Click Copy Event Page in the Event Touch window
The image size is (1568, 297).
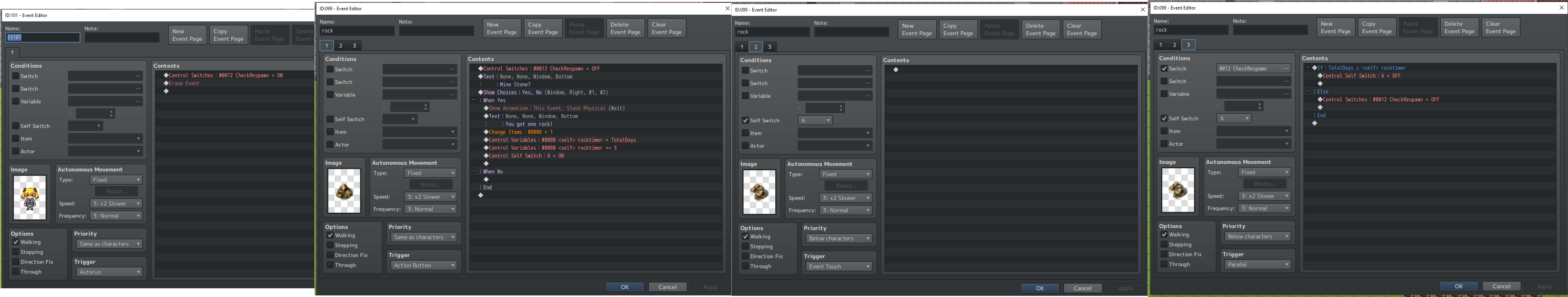[x=958, y=30]
